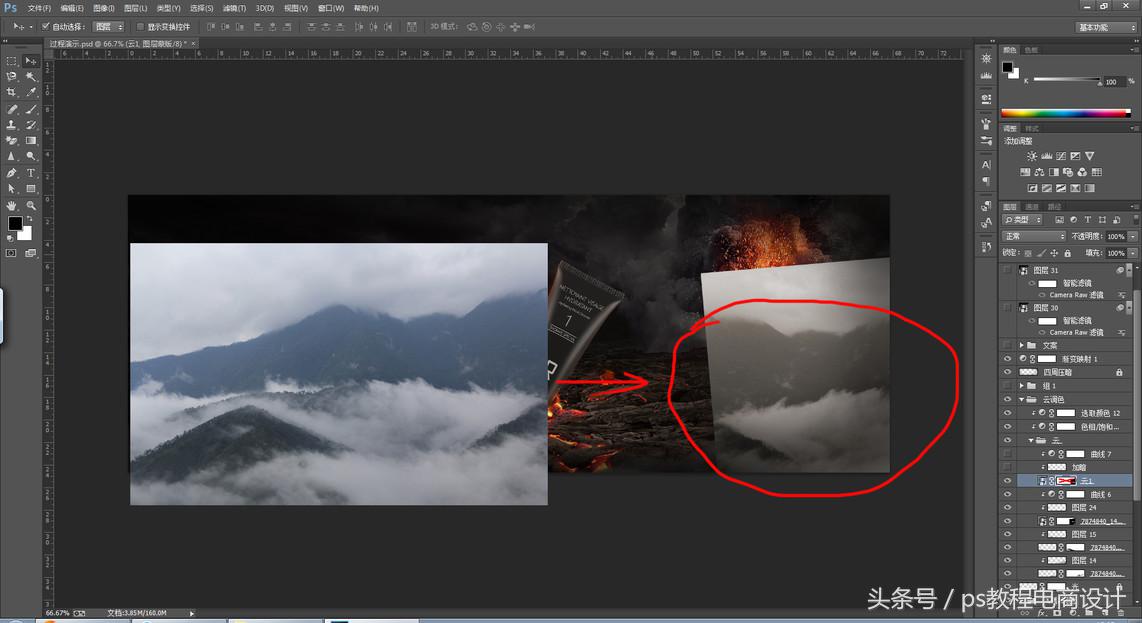Collapse the 云调色 layer group
Image resolution: width=1142 pixels, height=623 pixels.
pos(1020,399)
